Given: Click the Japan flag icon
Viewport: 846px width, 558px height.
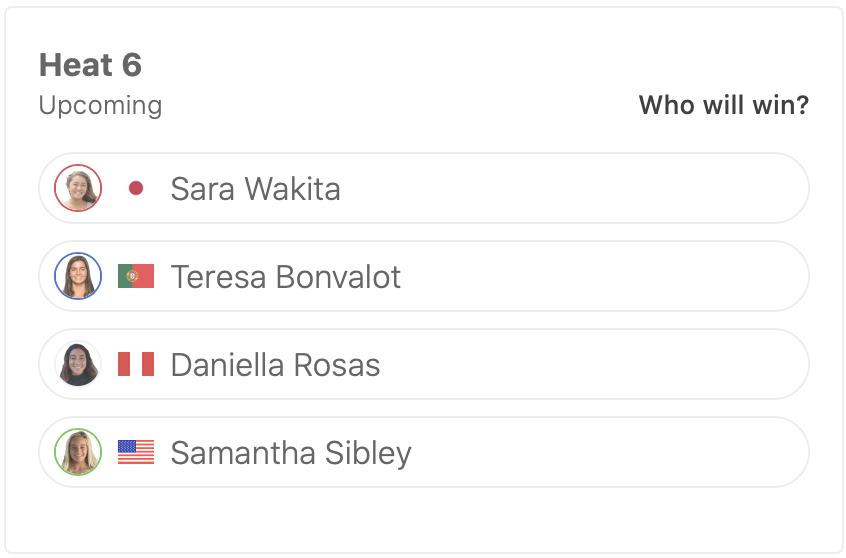Looking at the screenshot, I should pos(136,188).
